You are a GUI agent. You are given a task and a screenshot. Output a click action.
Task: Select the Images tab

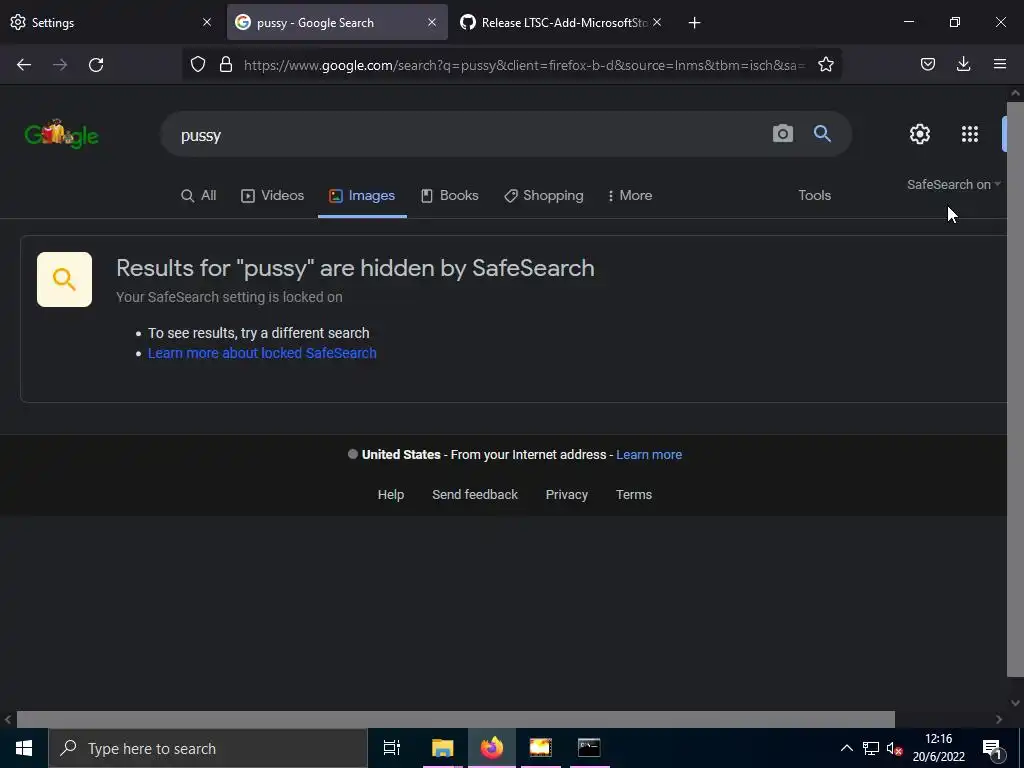click(362, 195)
